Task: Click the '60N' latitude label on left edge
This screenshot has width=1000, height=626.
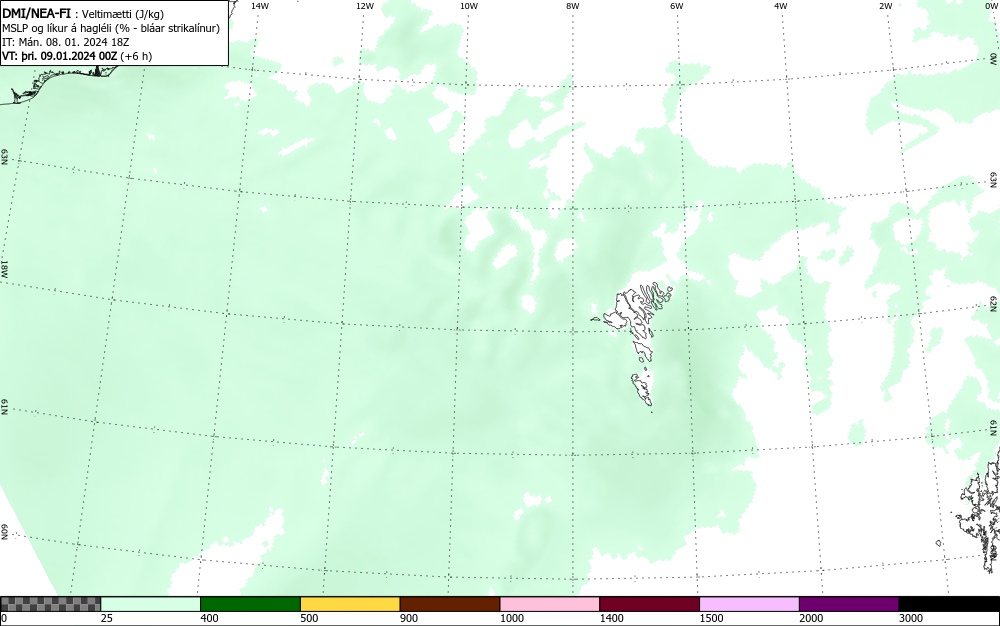Action: tap(4, 533)
